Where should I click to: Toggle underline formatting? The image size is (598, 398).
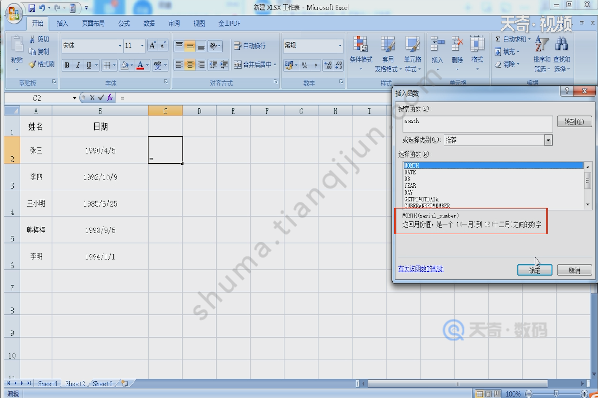88,66
